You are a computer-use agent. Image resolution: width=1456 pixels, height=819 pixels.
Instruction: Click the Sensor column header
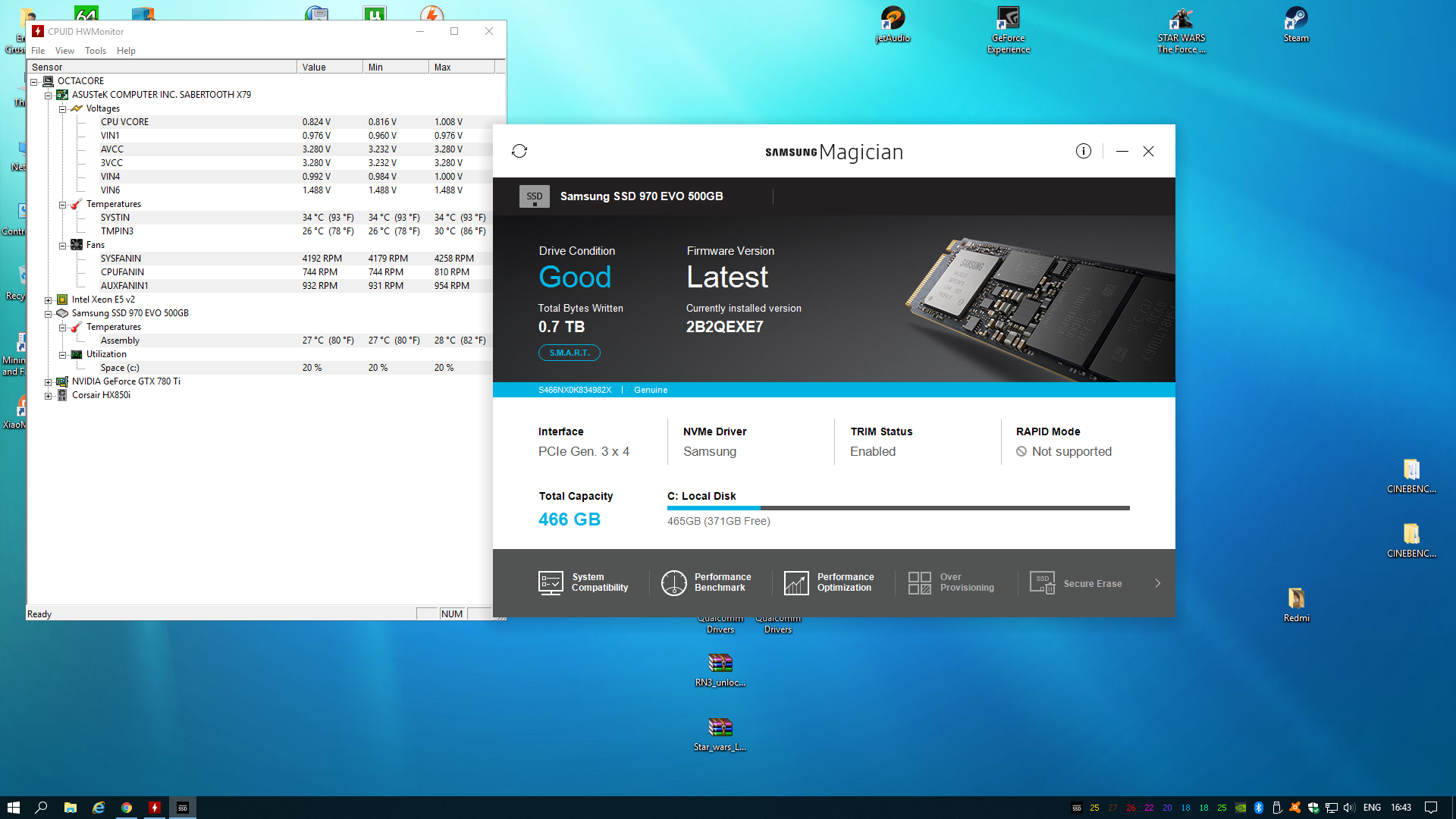pos(162,67)
